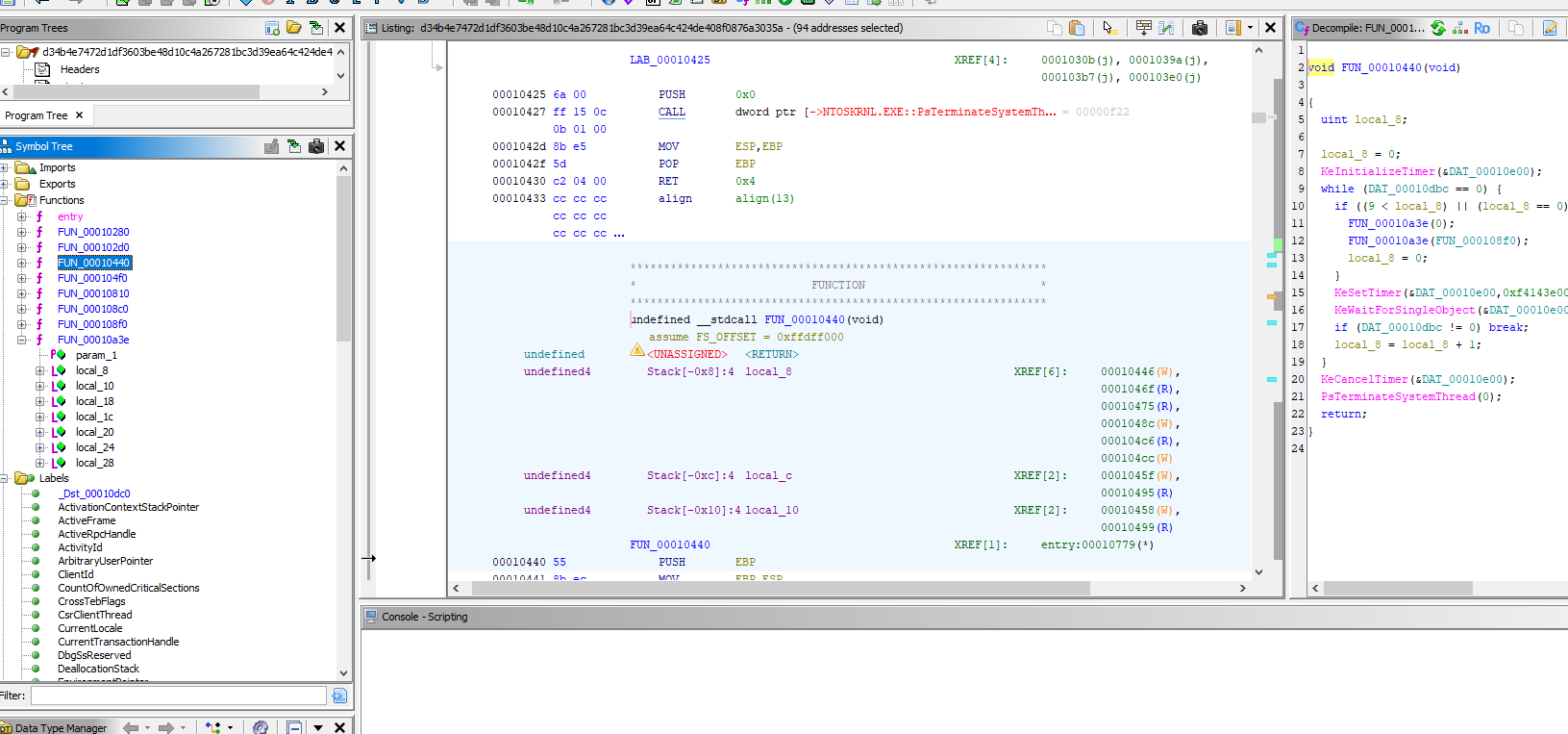Click the paste icon in Listing toolbar
The image size is (1568, 734).
coord(1077,28)
